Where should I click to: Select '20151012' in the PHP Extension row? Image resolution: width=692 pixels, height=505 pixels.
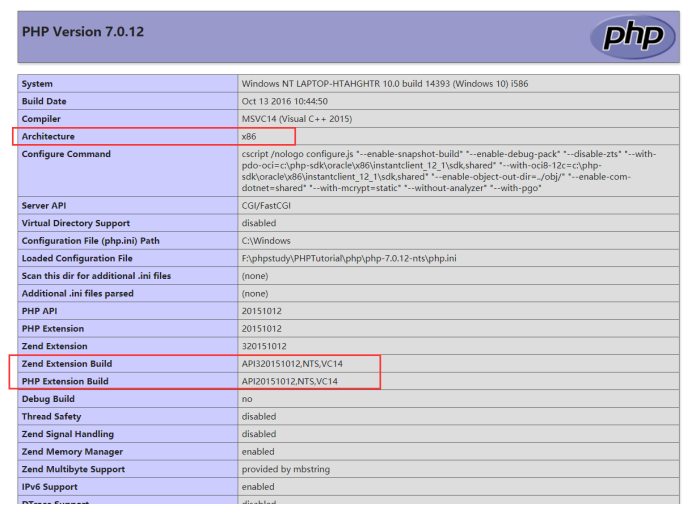(x=261, y=328)
